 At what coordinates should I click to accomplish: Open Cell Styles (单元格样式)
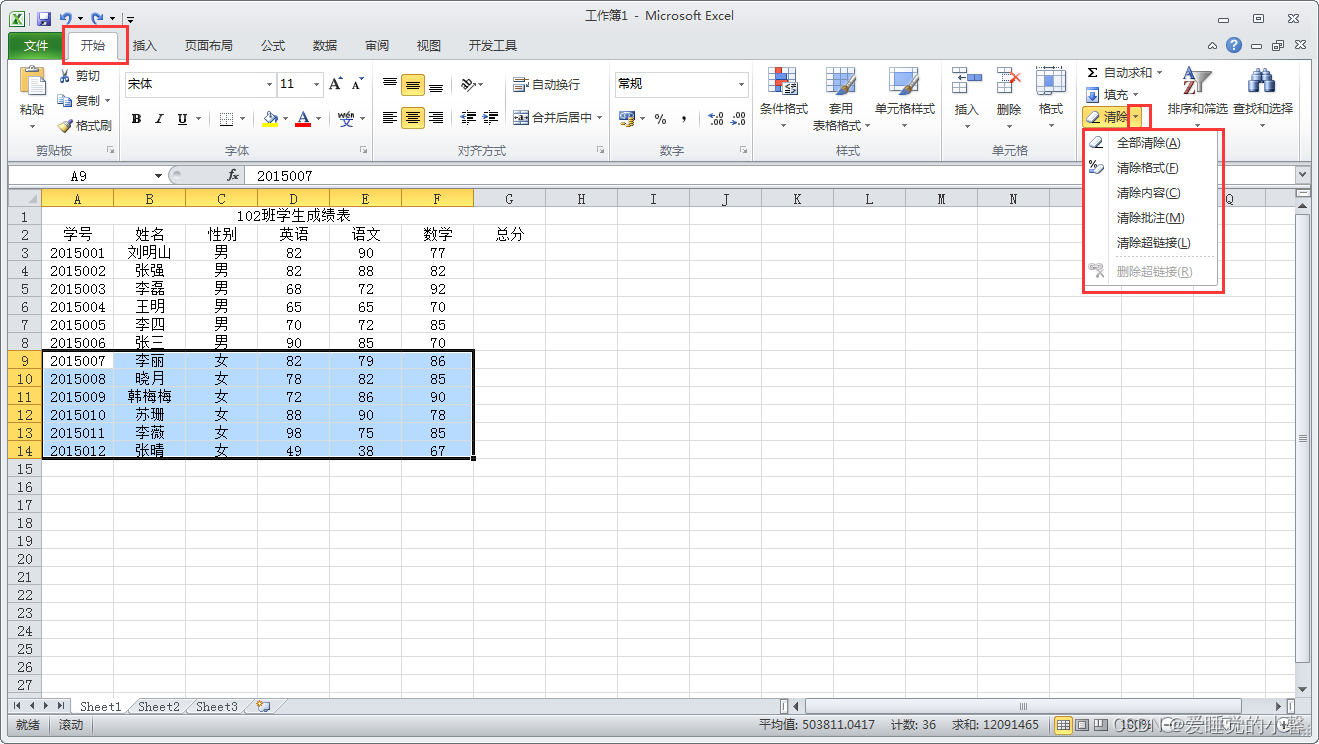point(904,98)
